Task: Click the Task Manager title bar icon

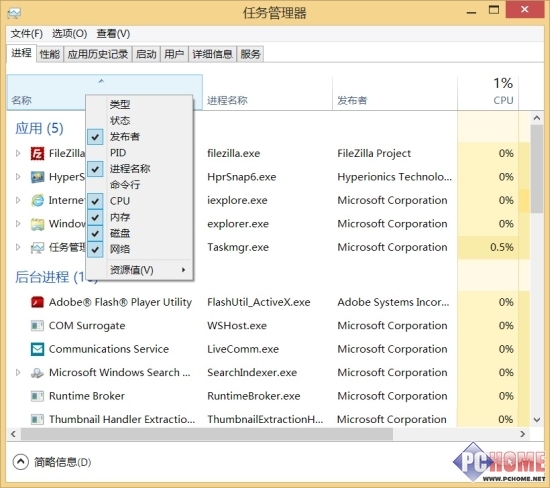Action: coord(14,13)
